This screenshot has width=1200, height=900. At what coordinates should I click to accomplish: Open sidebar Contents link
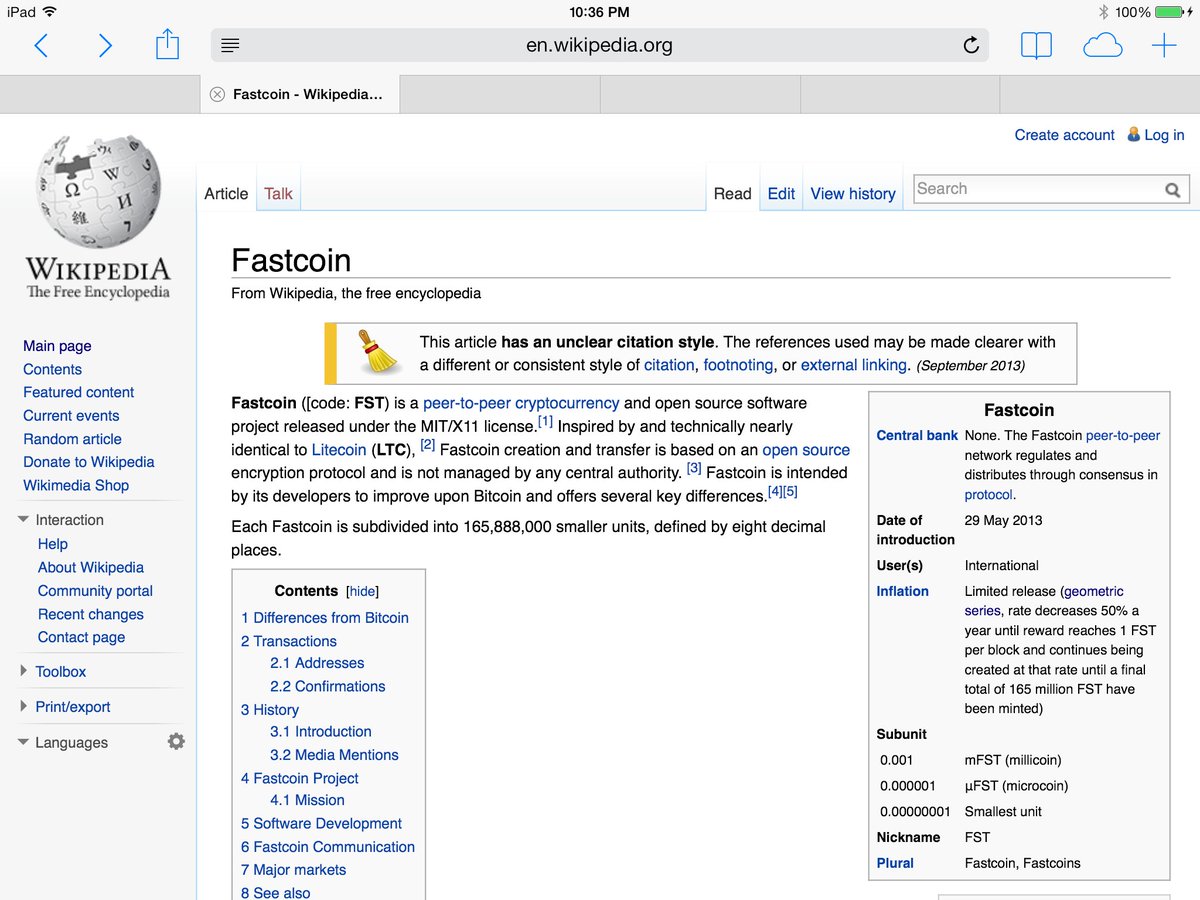pyautogui.click(x=52, y=369)
